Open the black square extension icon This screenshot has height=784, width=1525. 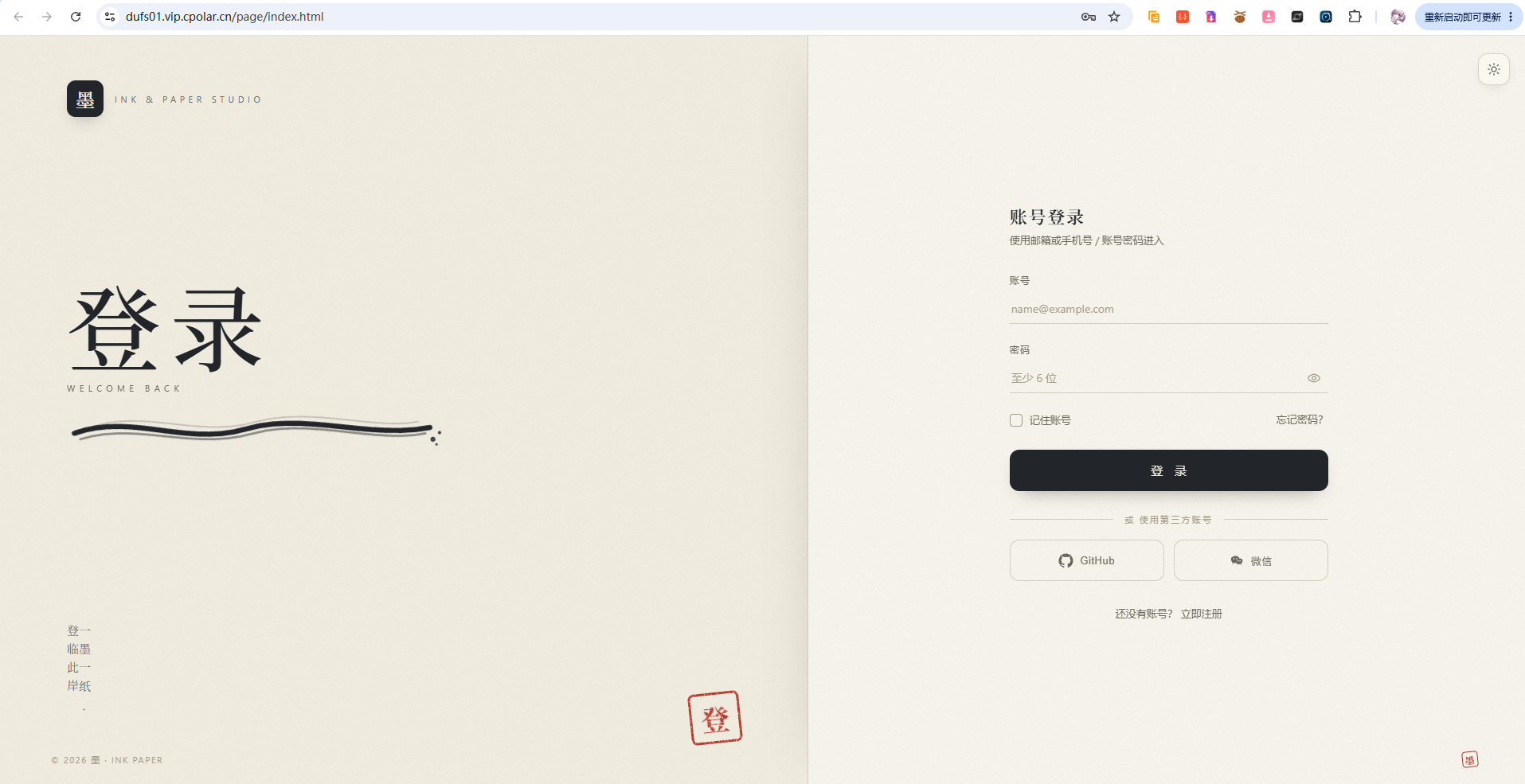coord(1297,17)
